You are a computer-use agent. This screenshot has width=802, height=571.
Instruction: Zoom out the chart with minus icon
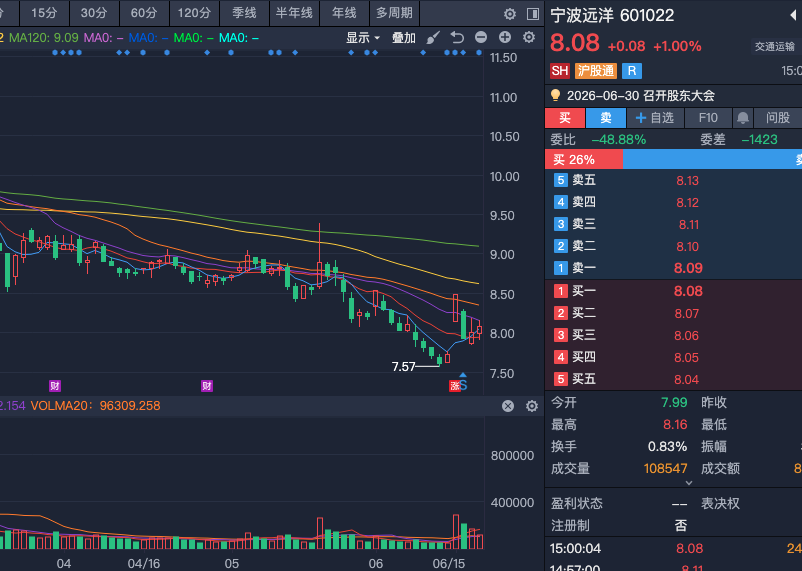[x=481, y=37]
